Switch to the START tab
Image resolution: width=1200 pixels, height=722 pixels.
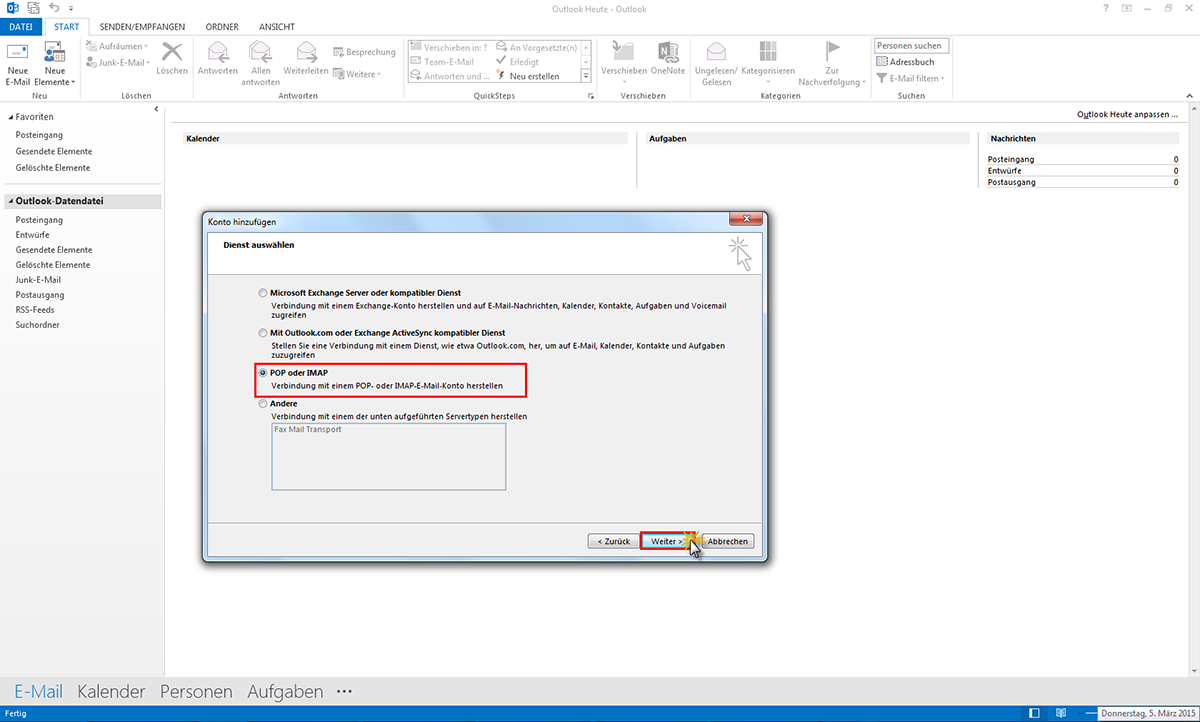[67, 27]
